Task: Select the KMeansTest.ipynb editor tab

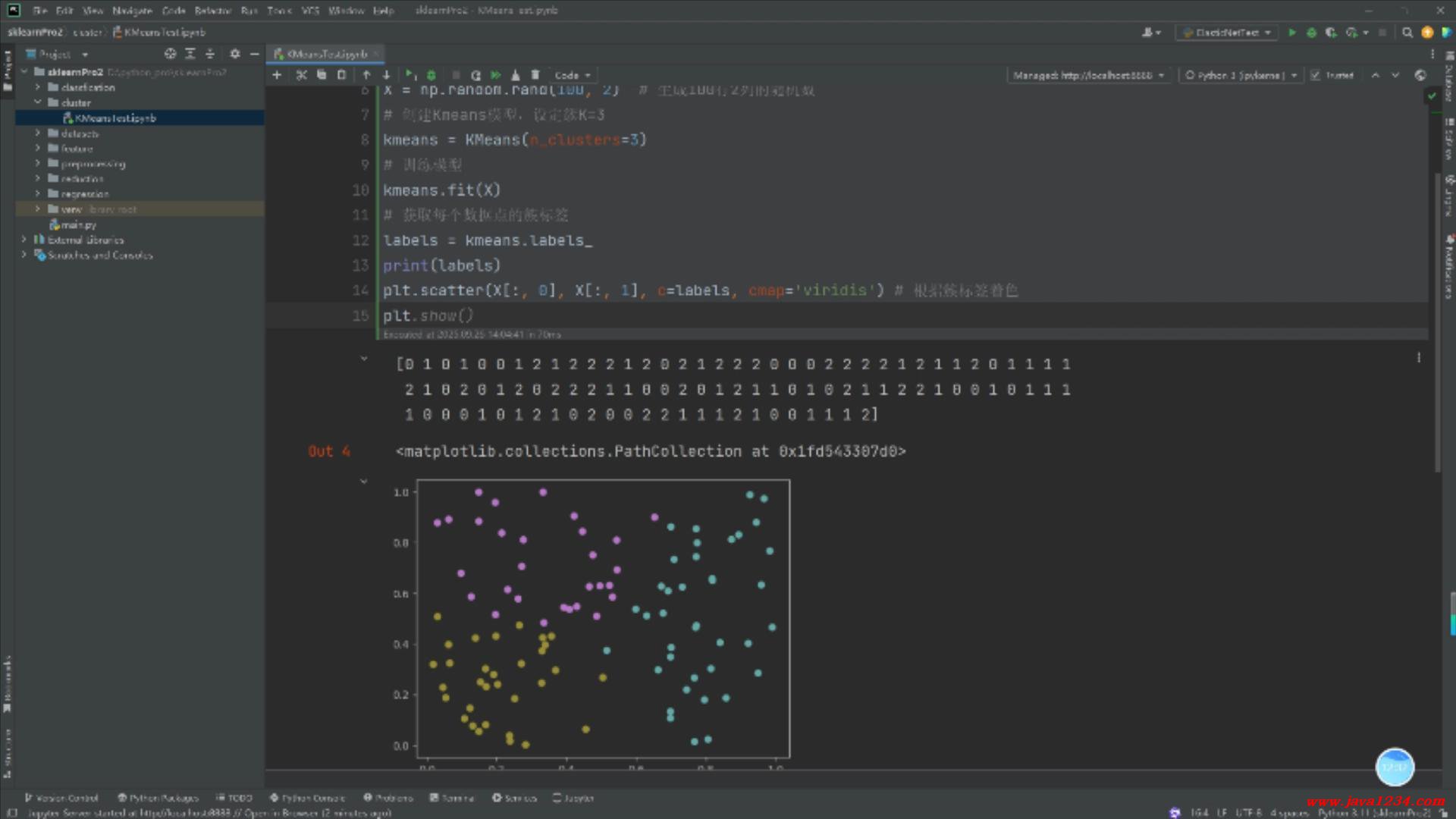Action: coord(326,54)
